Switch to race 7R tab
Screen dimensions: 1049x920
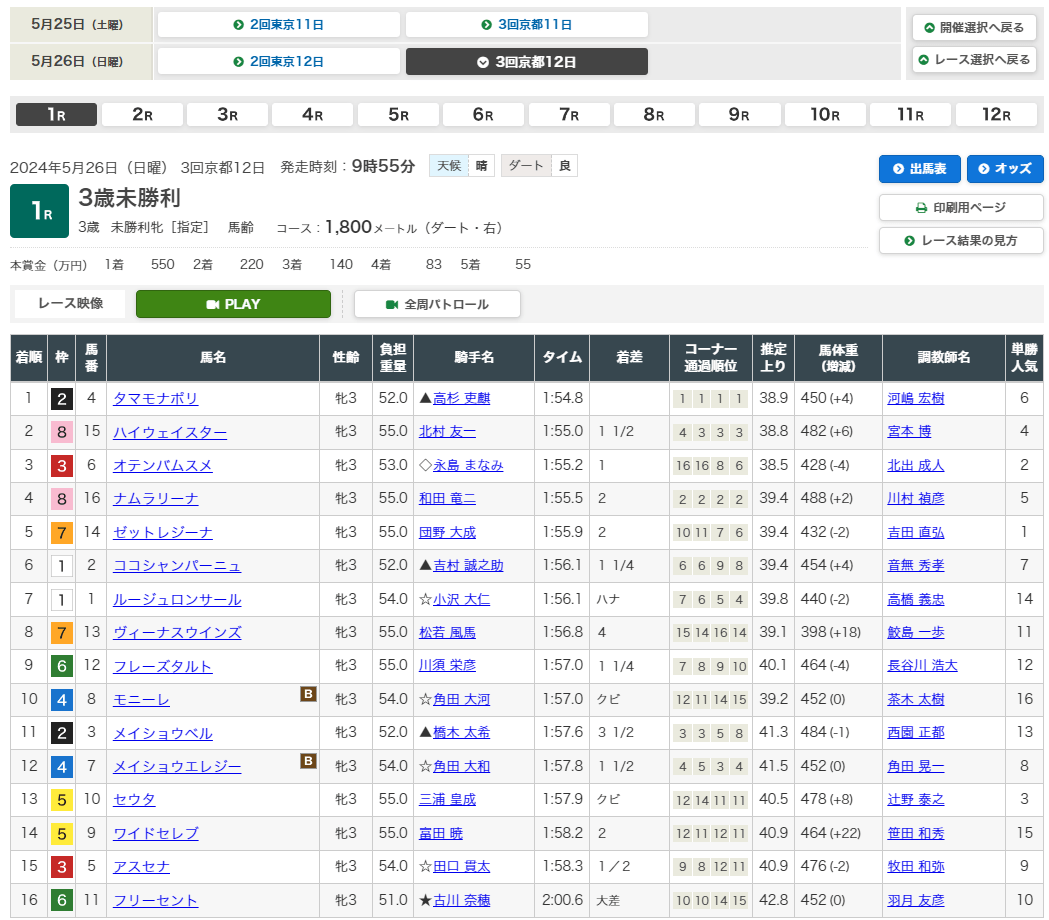(x=569, y=115)
